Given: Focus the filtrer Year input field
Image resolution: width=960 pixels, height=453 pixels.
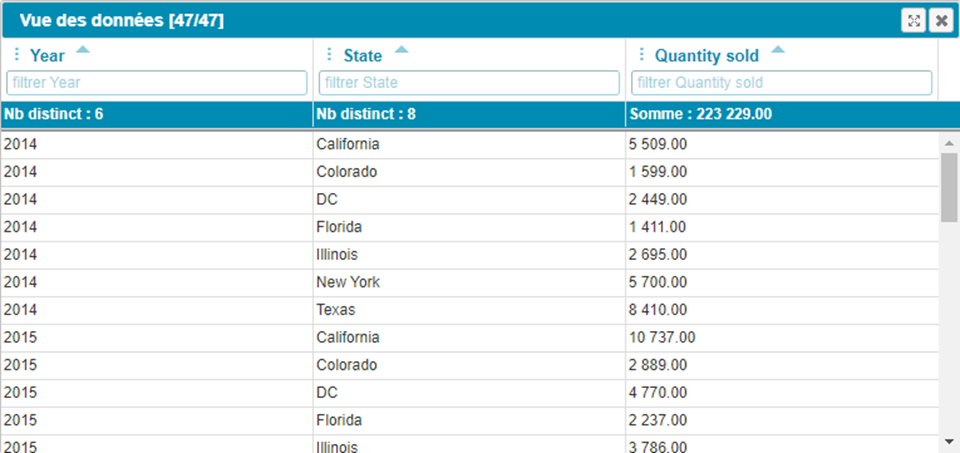Looking at the screenshot, I should (x=157, y=82).
